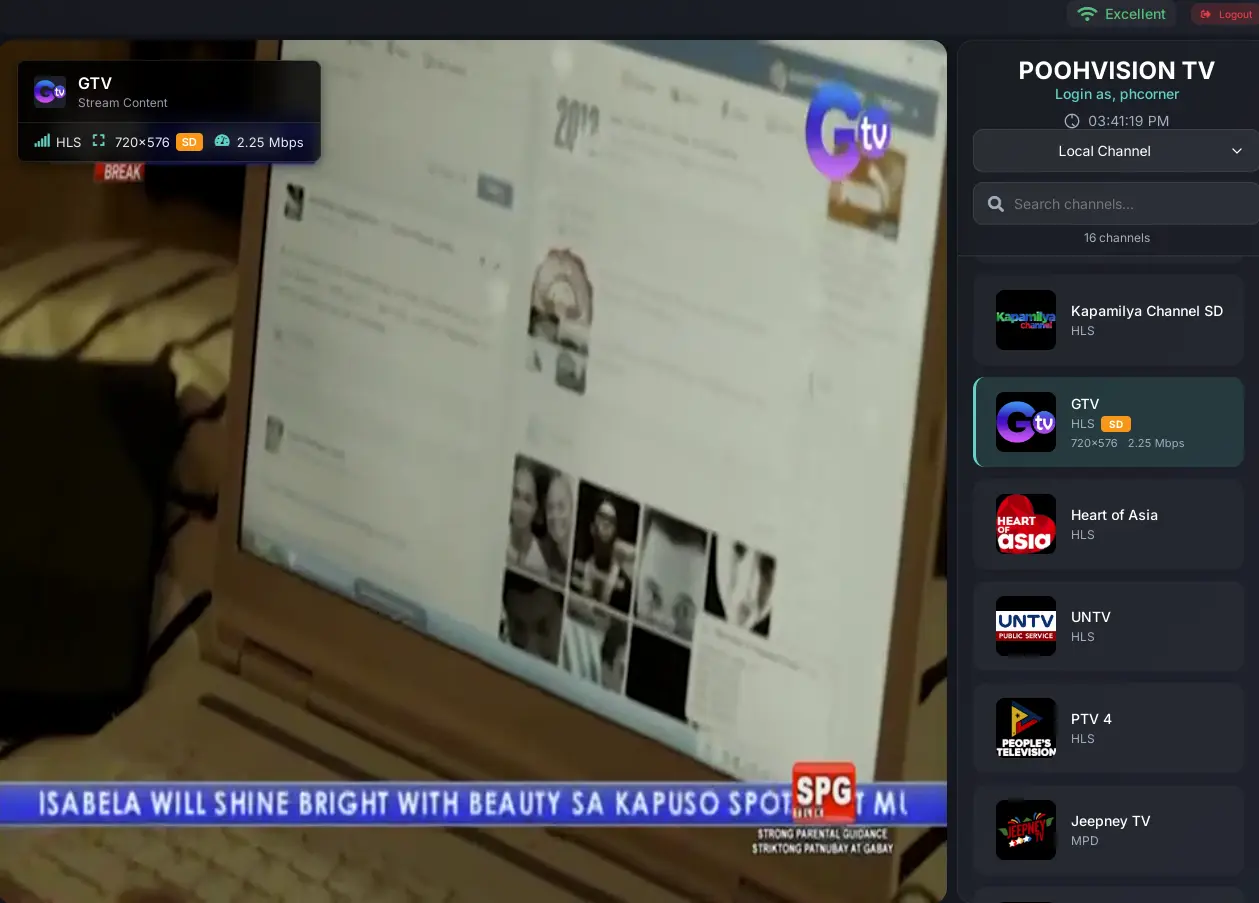Click the UNTV Public Service logo
The image size is (1259, 903).
(1026, 626)
